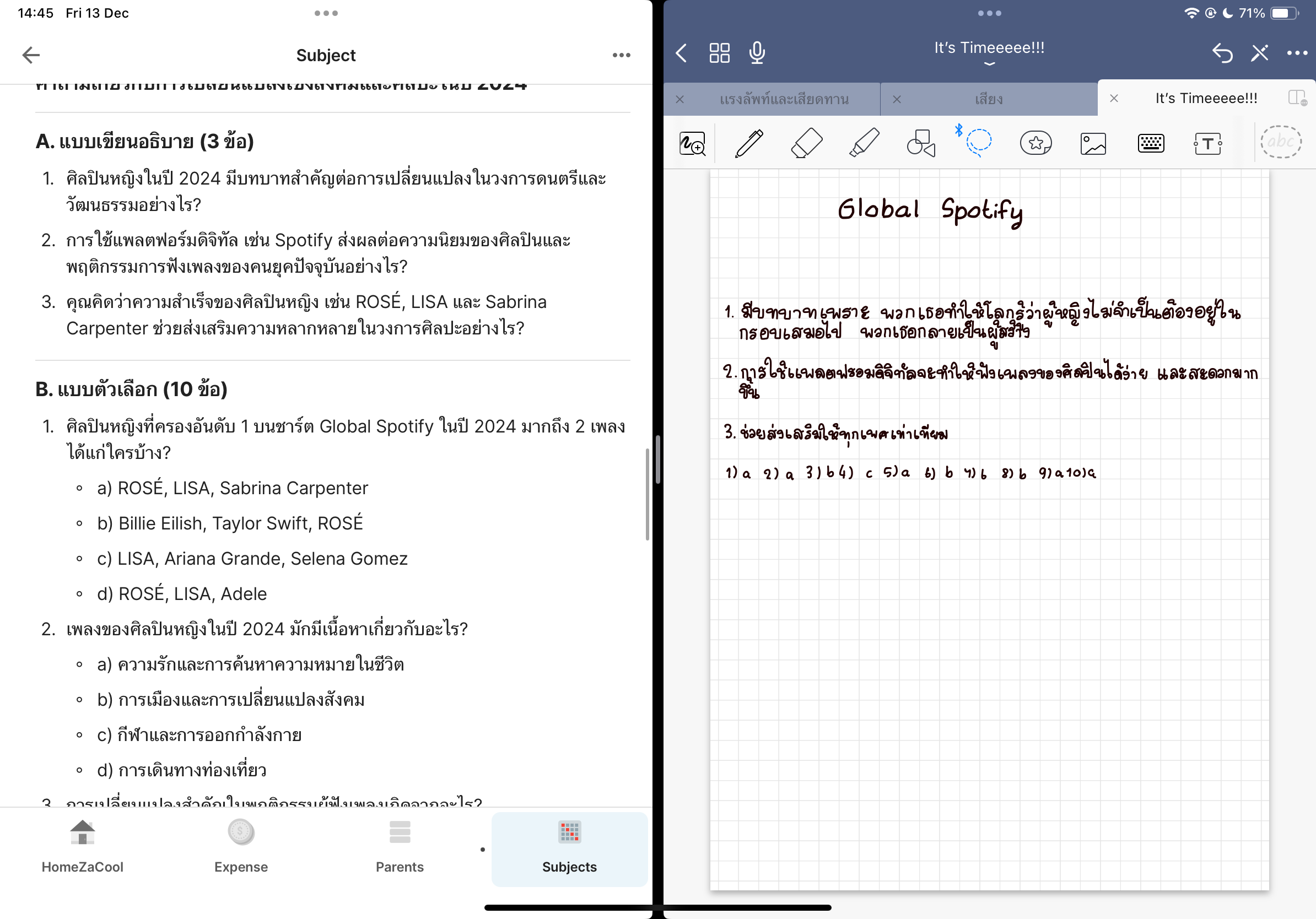Open the zoom writing window tool
1316x919 pixels.
coord(692,143)
